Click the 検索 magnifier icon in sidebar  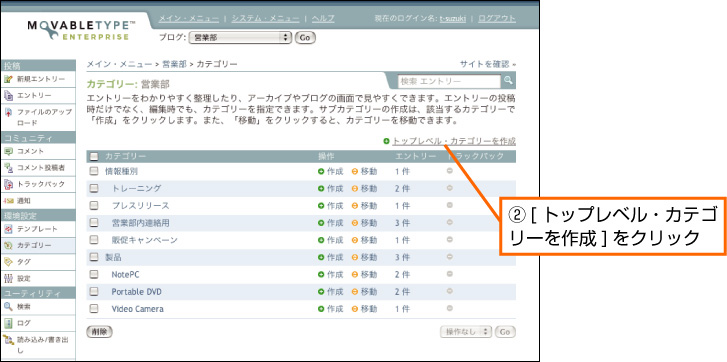pyautogui.click(x=8, y=306)
